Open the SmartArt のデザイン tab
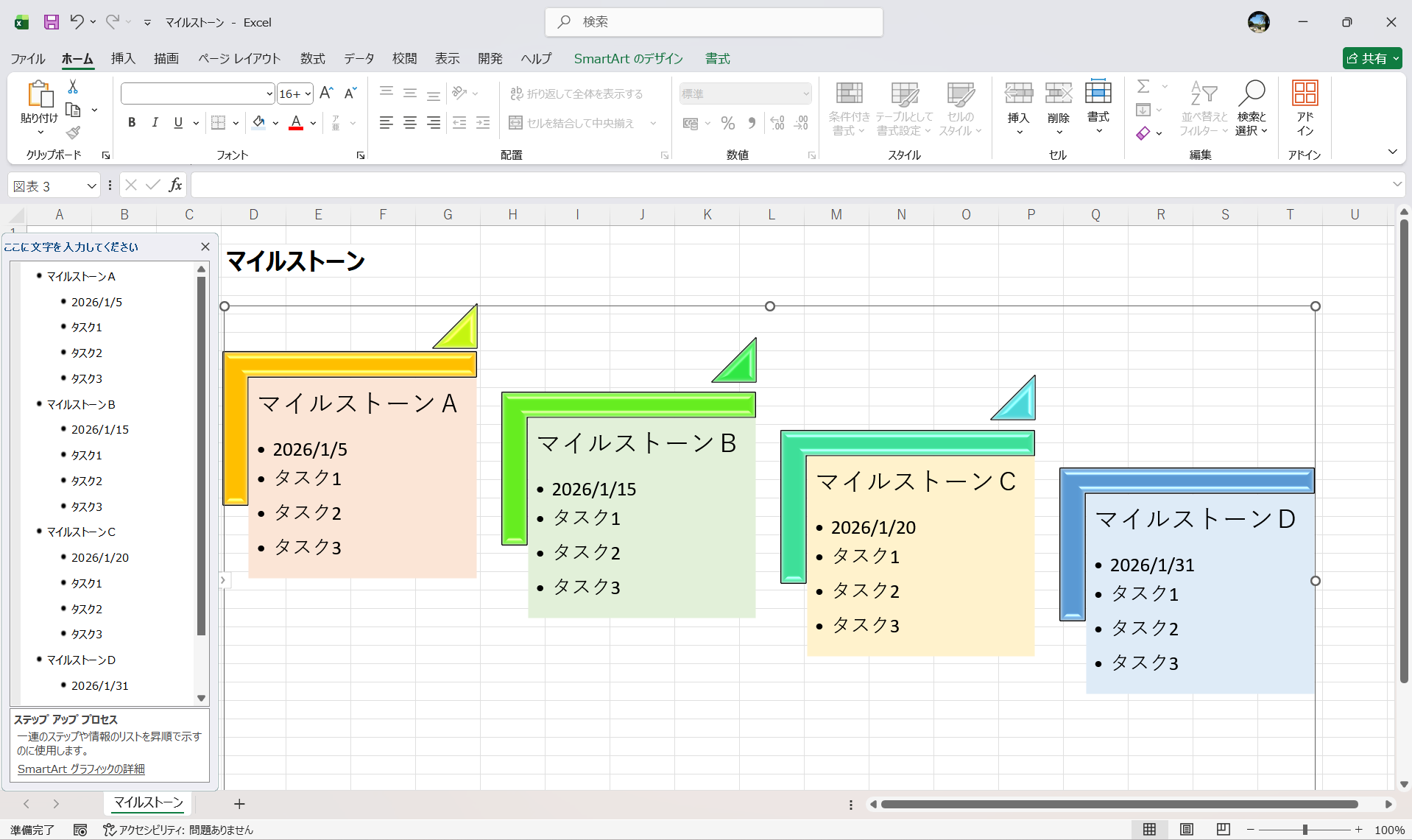 pos(628,59)
